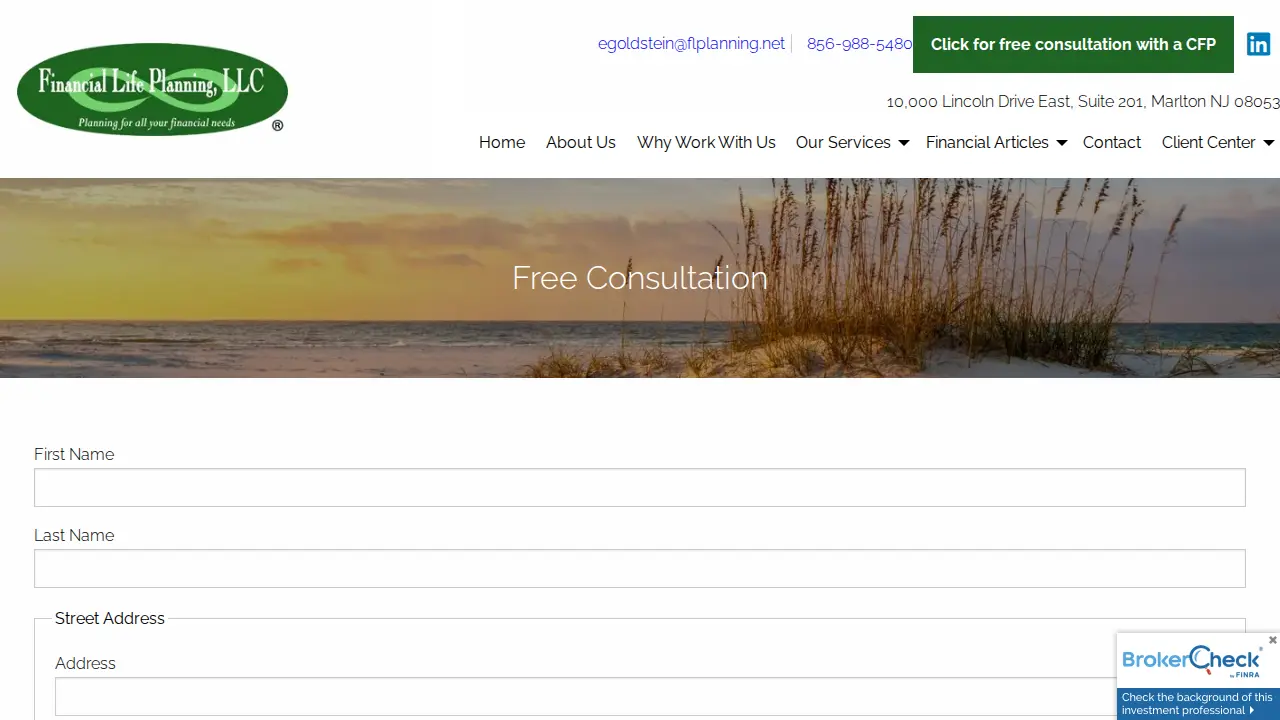The width and height of the screenshot is (1280, 720).
Task: Email egoldstein@flplanning.net link
Action: 691,44
